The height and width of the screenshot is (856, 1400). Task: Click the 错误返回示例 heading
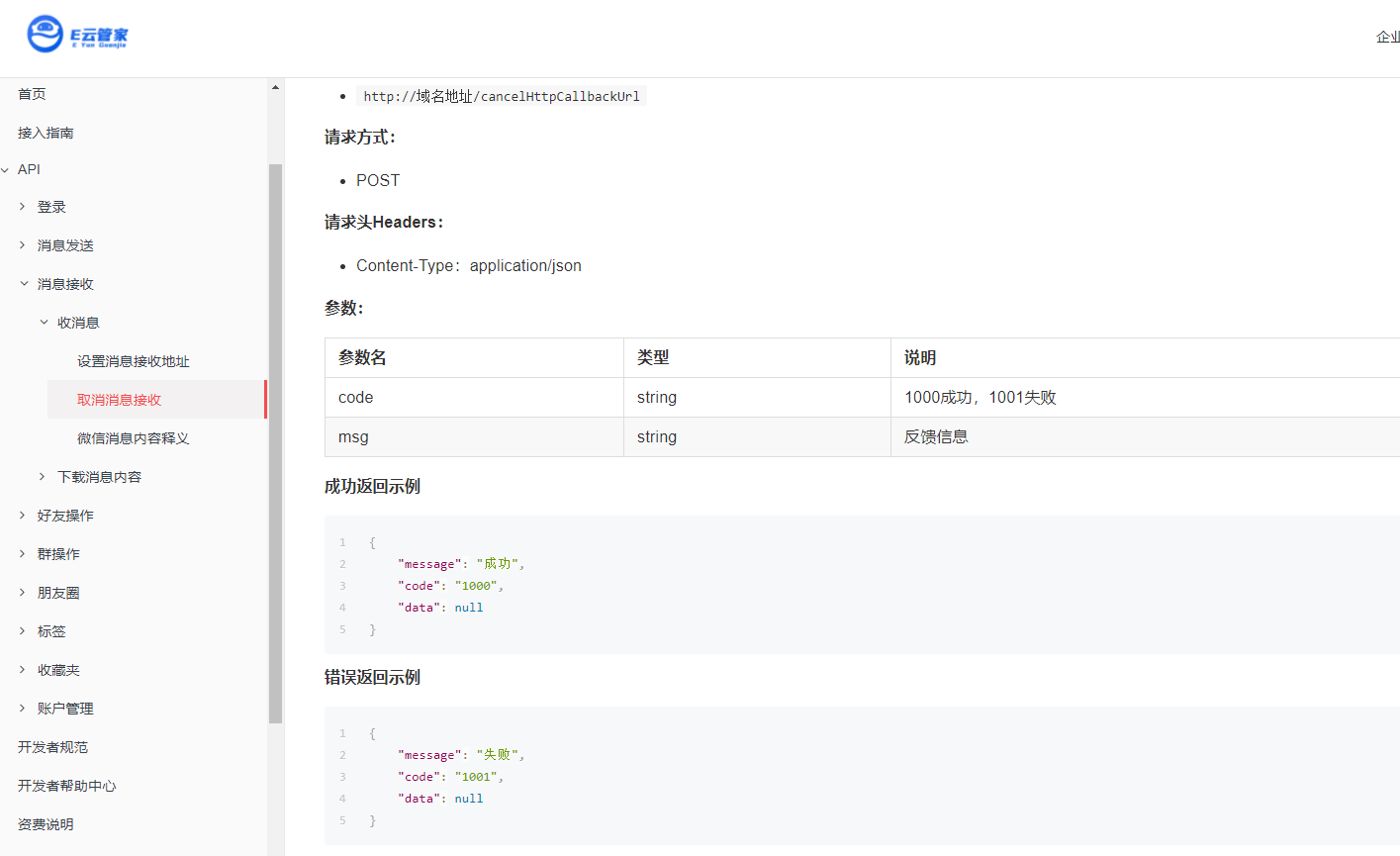(372, 677)
